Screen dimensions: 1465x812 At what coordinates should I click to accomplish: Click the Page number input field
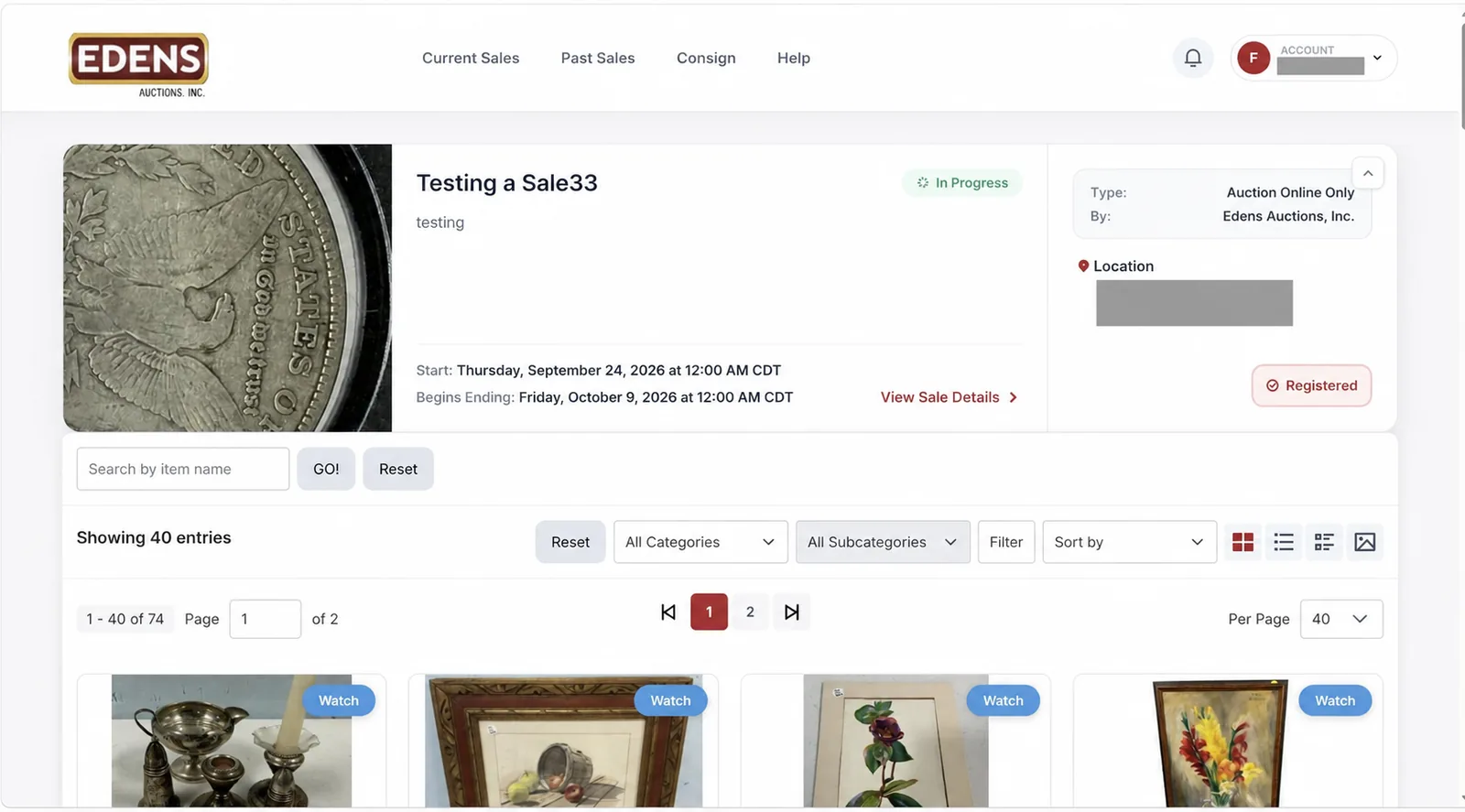[x=265, y=619]
